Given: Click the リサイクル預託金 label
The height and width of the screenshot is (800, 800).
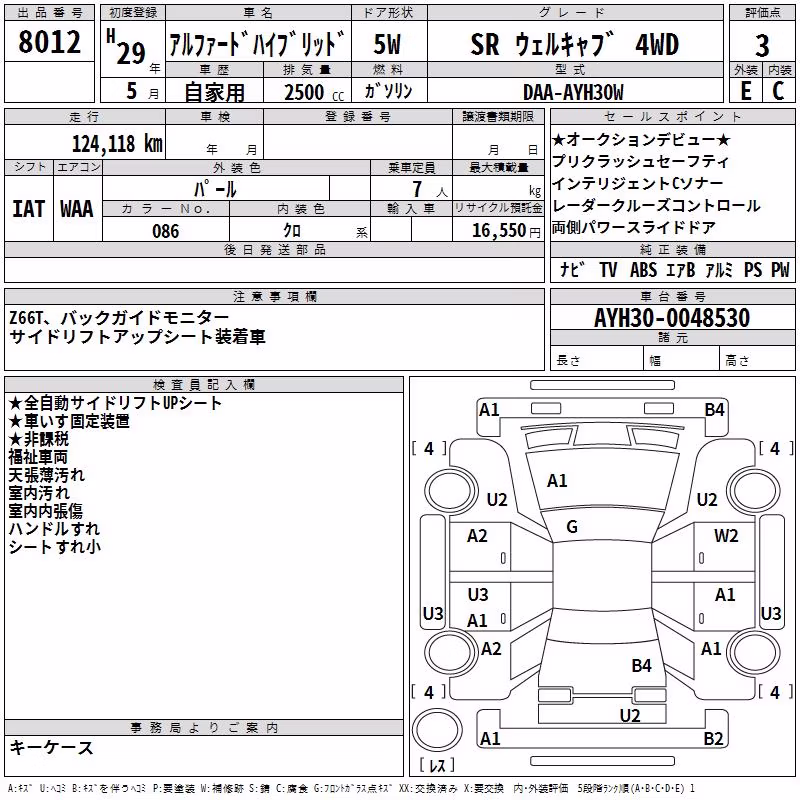Looking at the screenshot, I should tap(498, 208).
